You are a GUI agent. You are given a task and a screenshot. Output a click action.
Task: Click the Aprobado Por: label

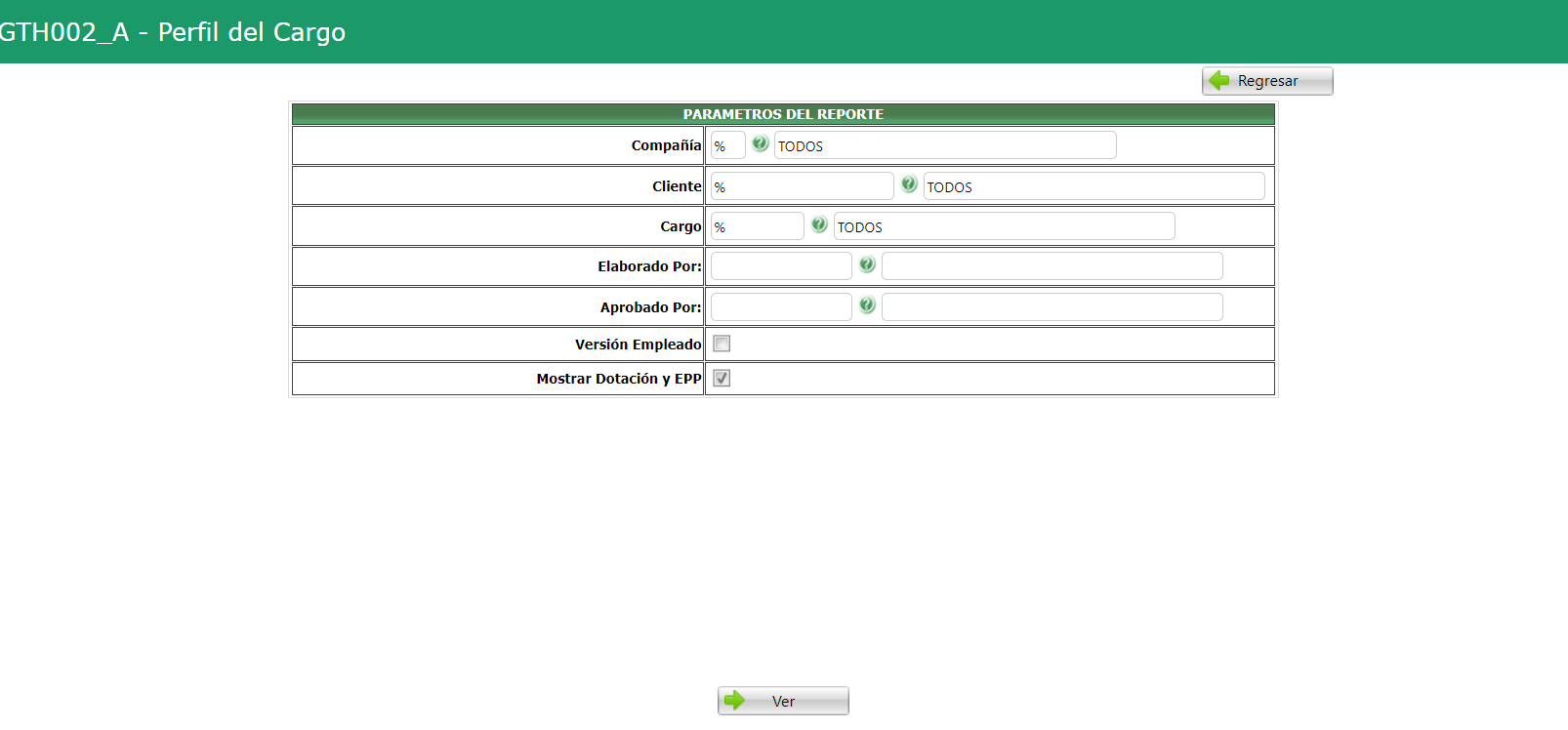[x=650, y=307]
